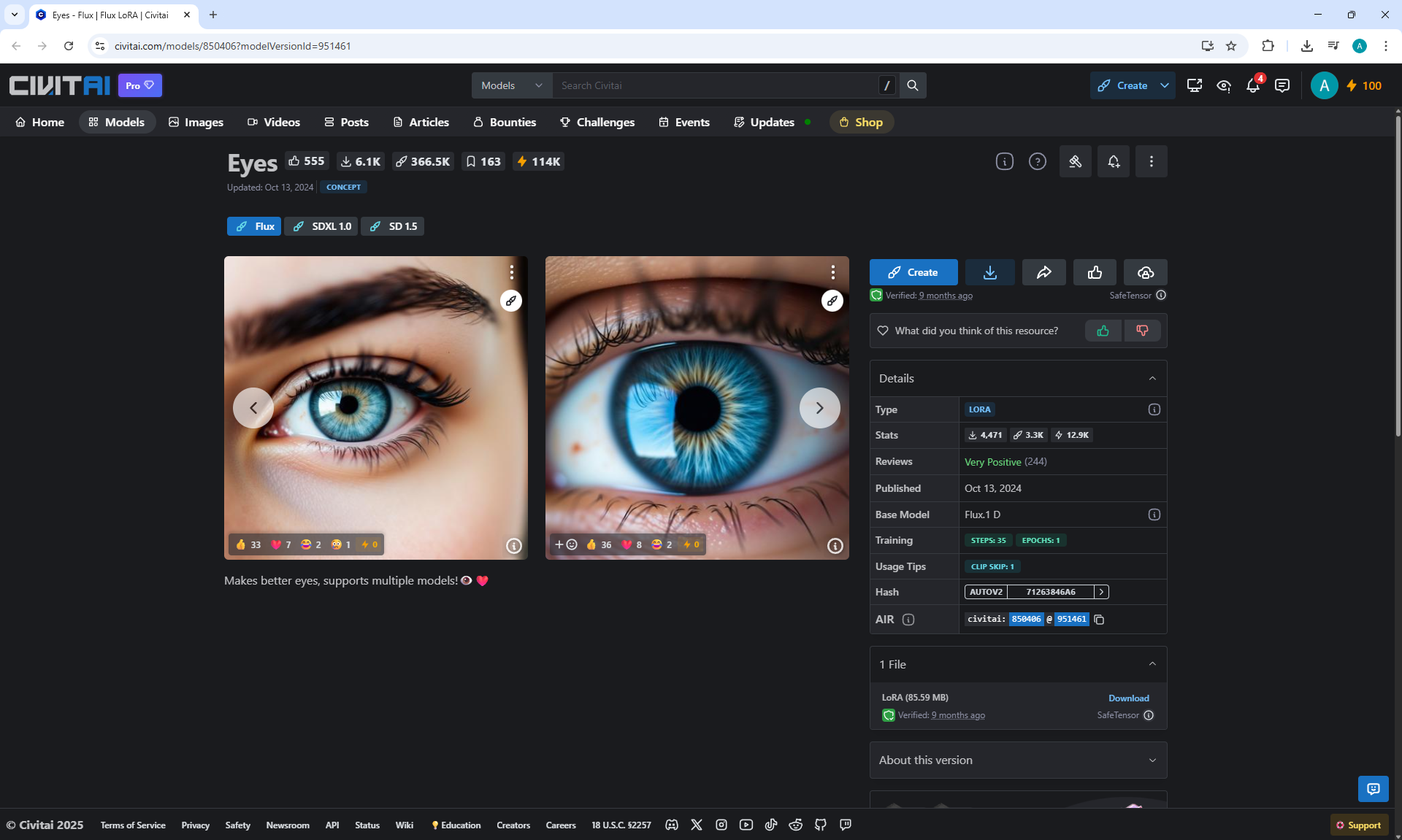This screenshot has height=840, width=1402.
Task: Click the blue Create button in sidebar
Action: (x=913, y=272)
